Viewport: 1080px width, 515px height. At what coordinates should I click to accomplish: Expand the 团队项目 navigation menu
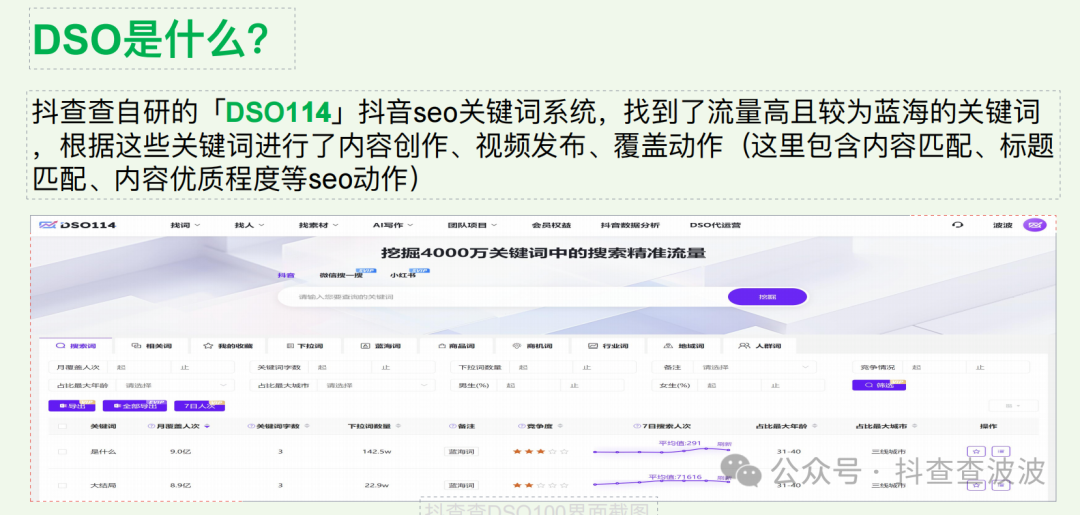472,225
